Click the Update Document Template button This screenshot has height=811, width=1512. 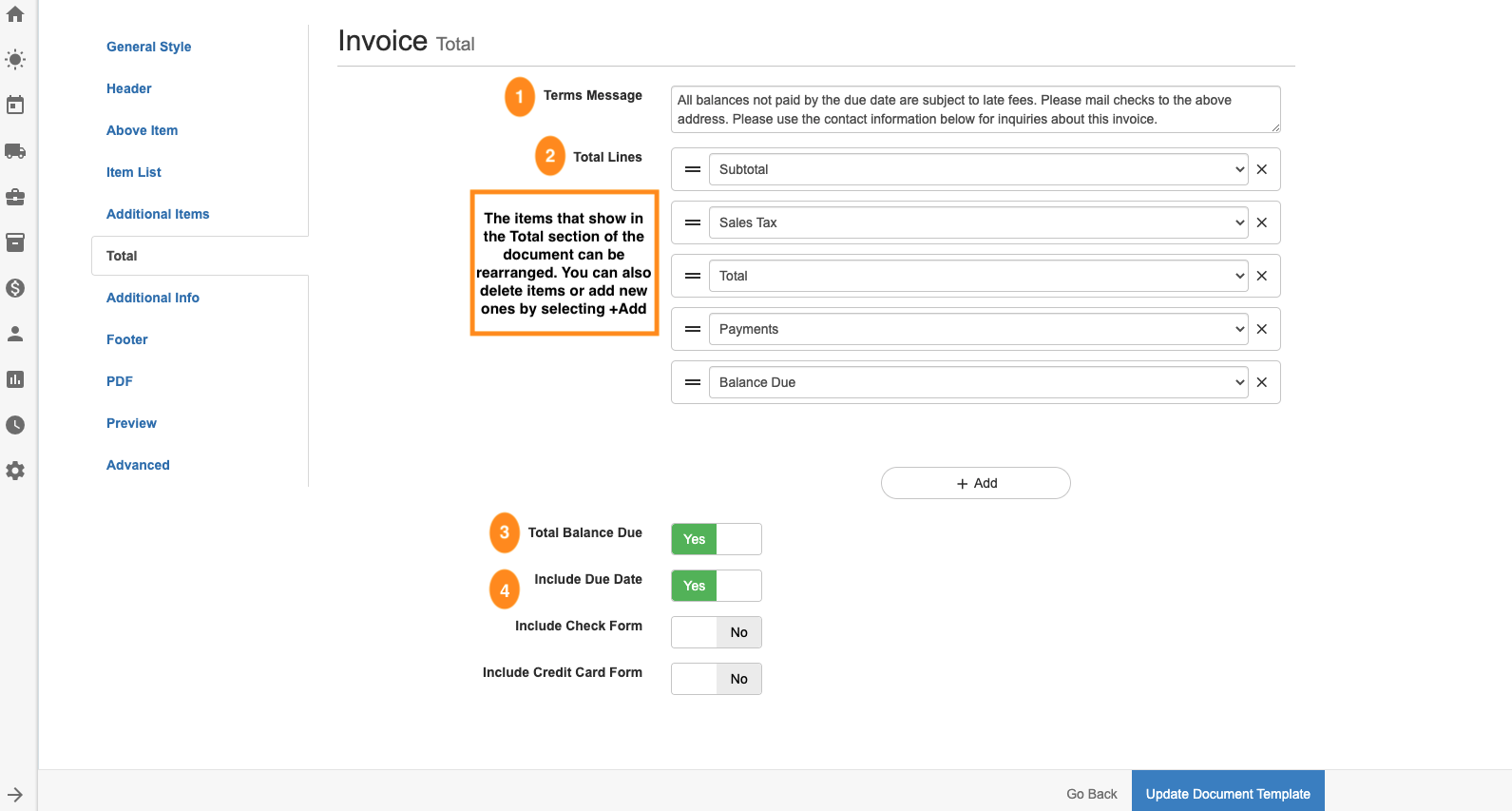pos(1227,794)
